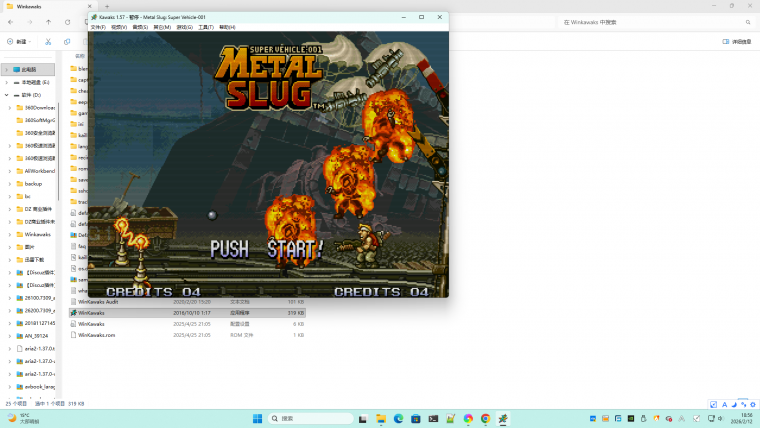
Task: Click the Metal Slug game screen
Action: (268, 164)
